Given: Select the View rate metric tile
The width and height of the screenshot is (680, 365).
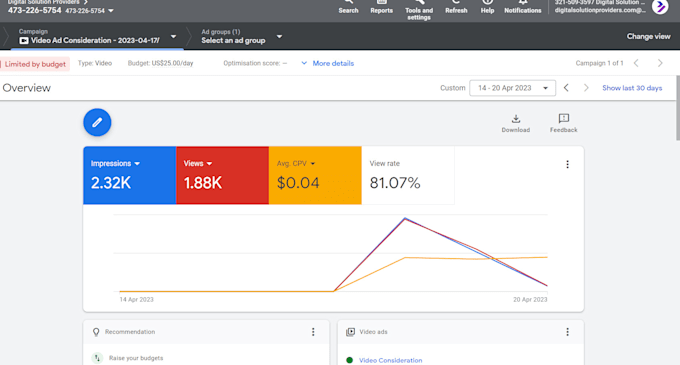Looking at the screenshot, I should 408,175.
